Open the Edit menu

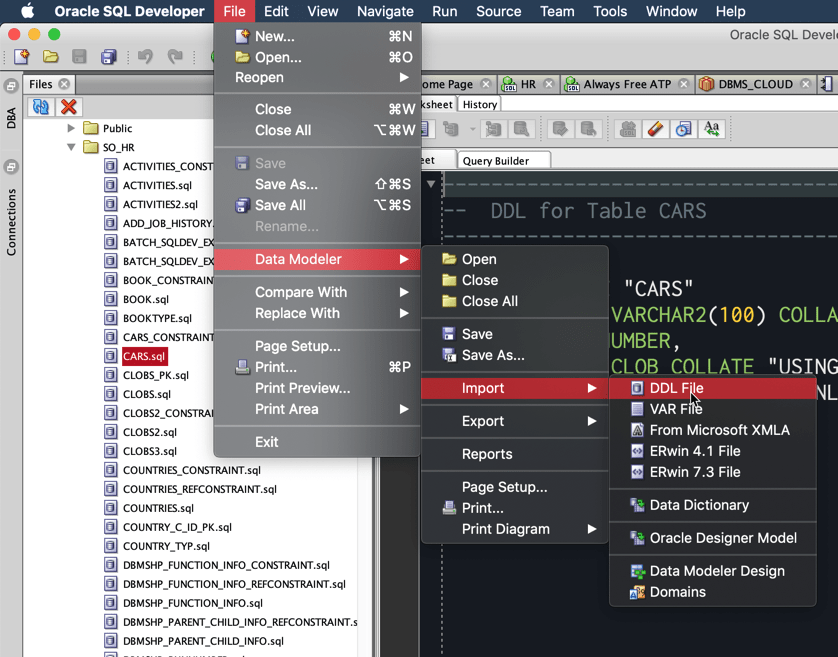tap(276, 11)
